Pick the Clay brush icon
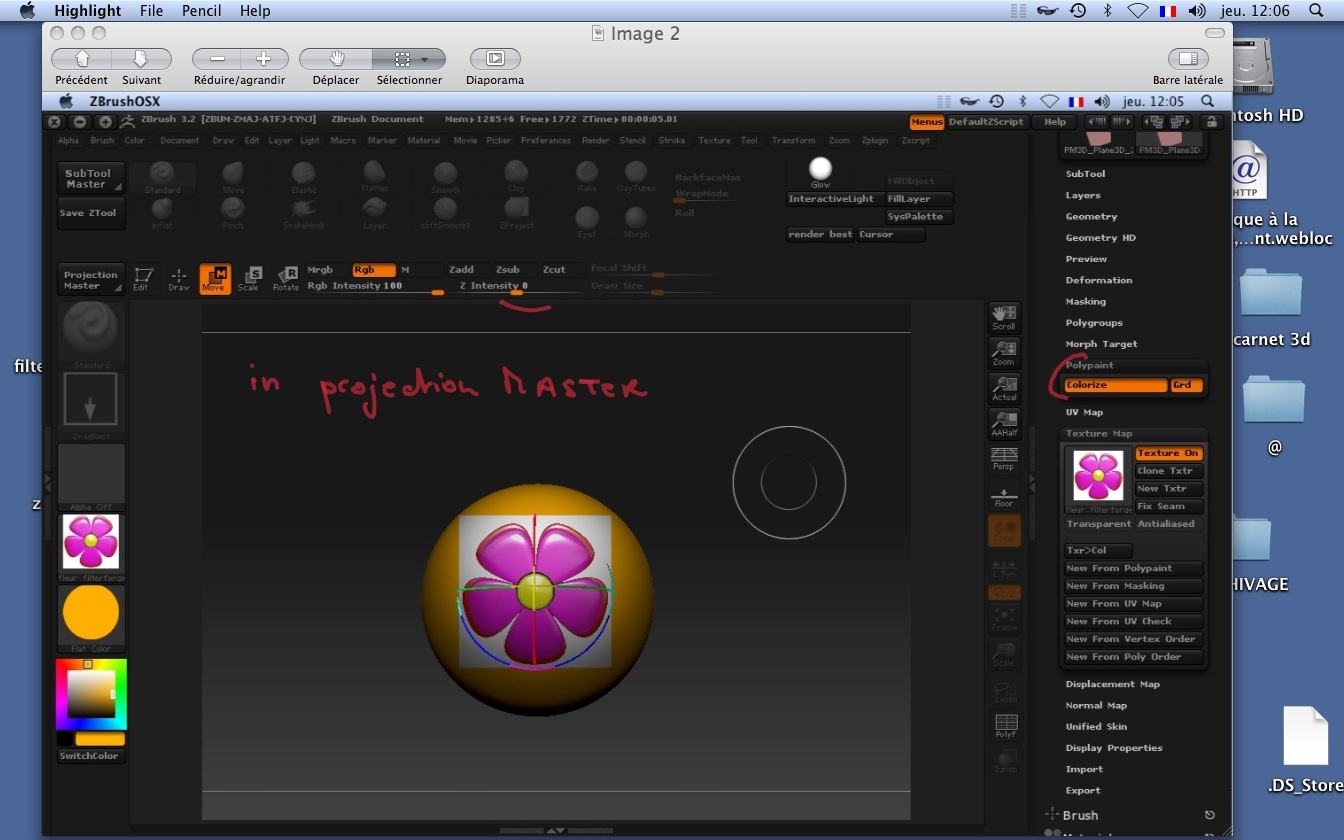Screen dimensions: 1344x840 [516, 176]
